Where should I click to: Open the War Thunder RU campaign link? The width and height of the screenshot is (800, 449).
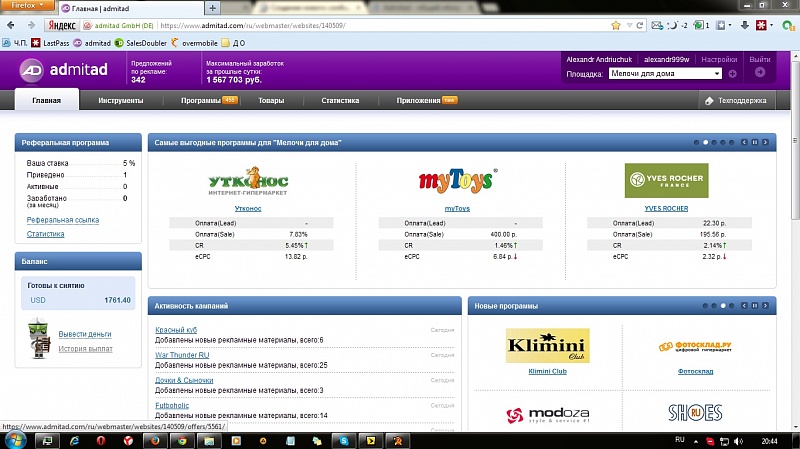(x=182, y=354)
